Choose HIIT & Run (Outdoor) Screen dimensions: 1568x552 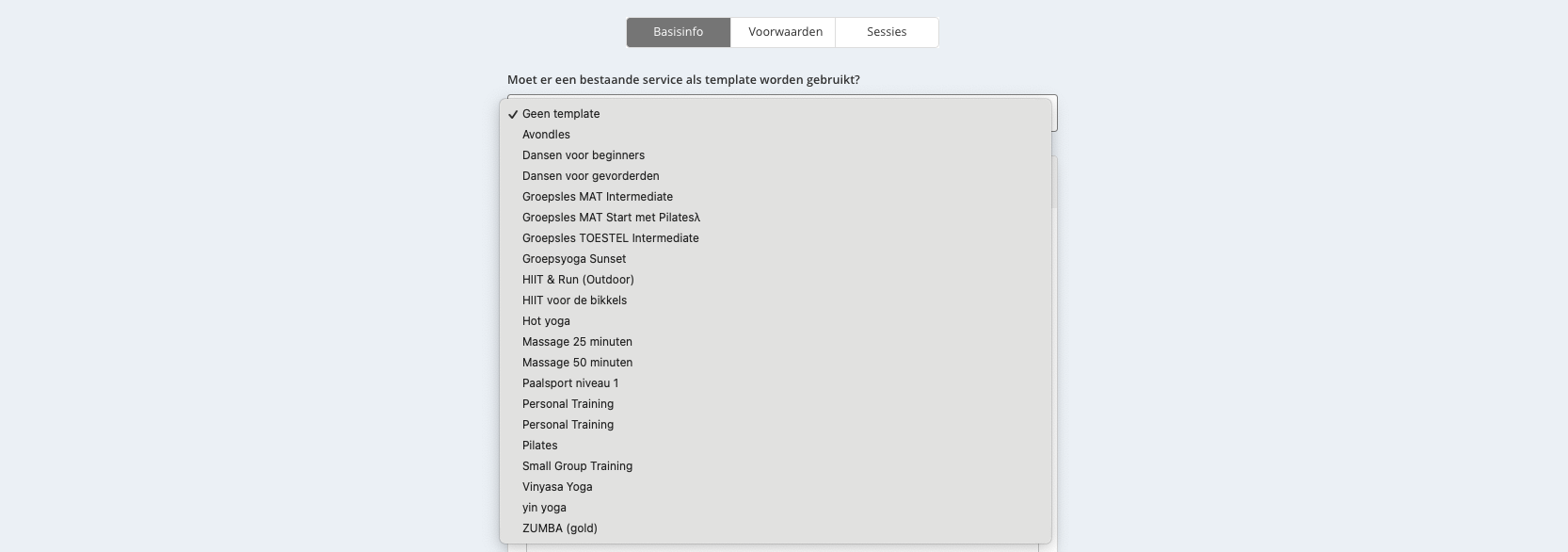click(776, 280)
